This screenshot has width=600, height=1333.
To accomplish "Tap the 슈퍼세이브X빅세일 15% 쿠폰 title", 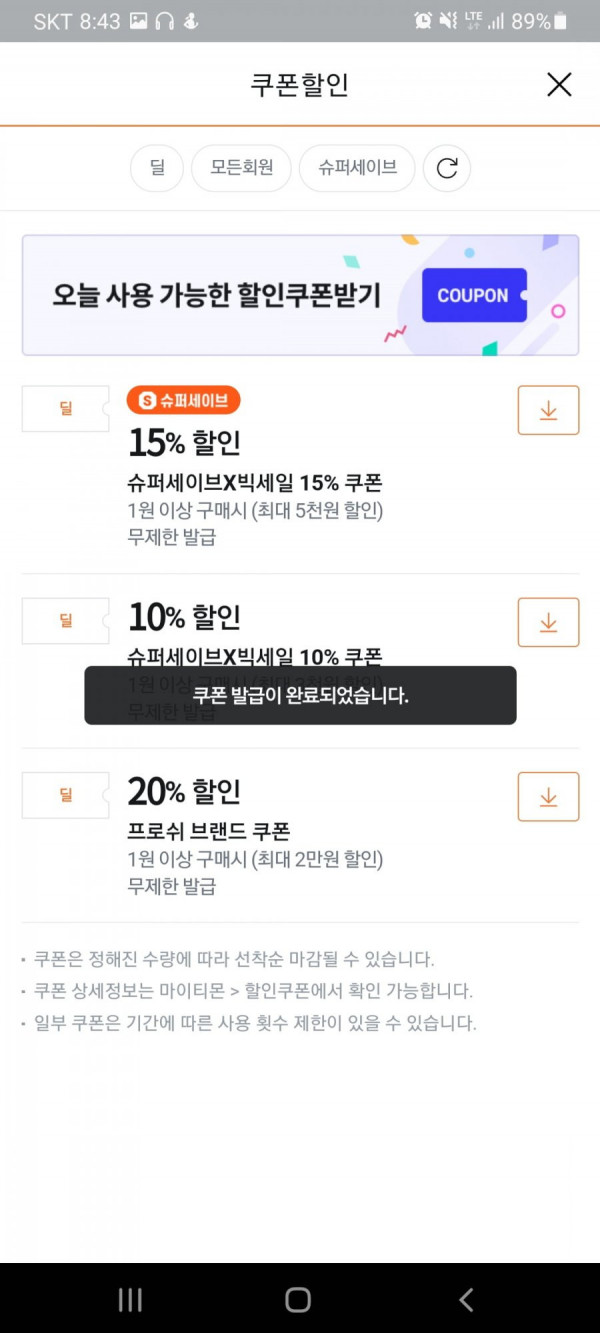I will click(255, 483).
